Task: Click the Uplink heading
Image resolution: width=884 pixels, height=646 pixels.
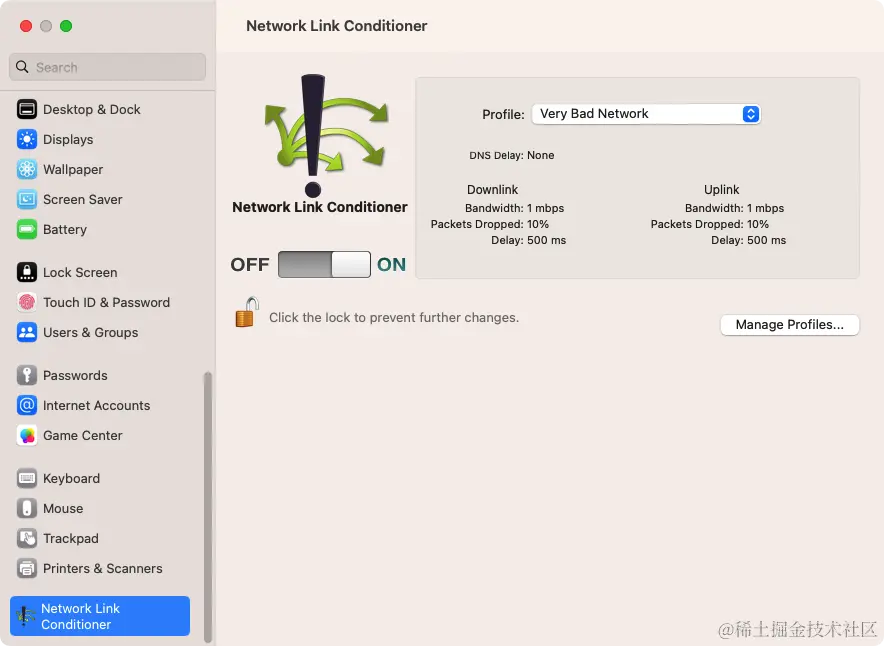Action: (x=721, y=189)
